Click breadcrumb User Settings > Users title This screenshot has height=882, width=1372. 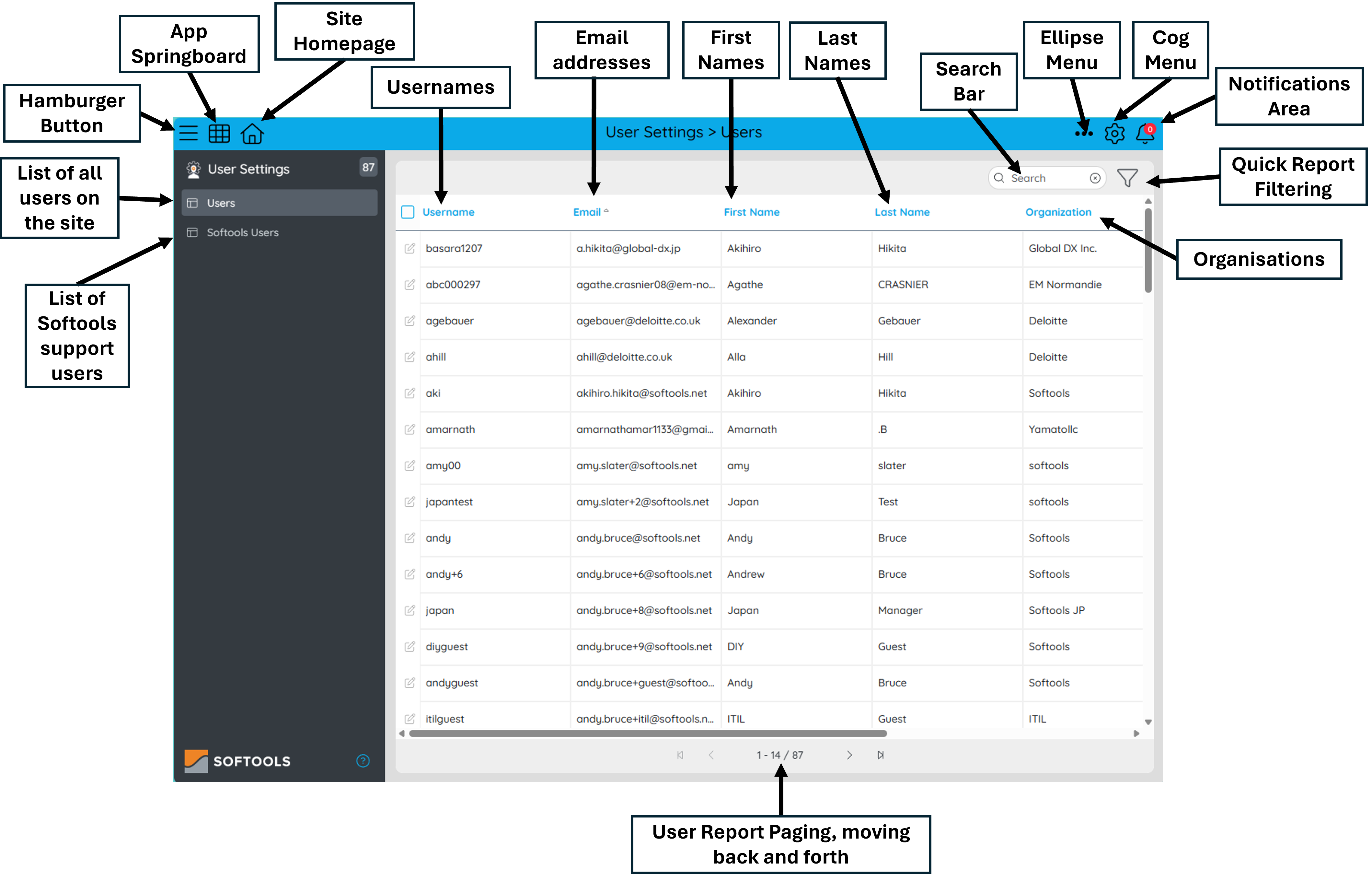pos(684,132)
